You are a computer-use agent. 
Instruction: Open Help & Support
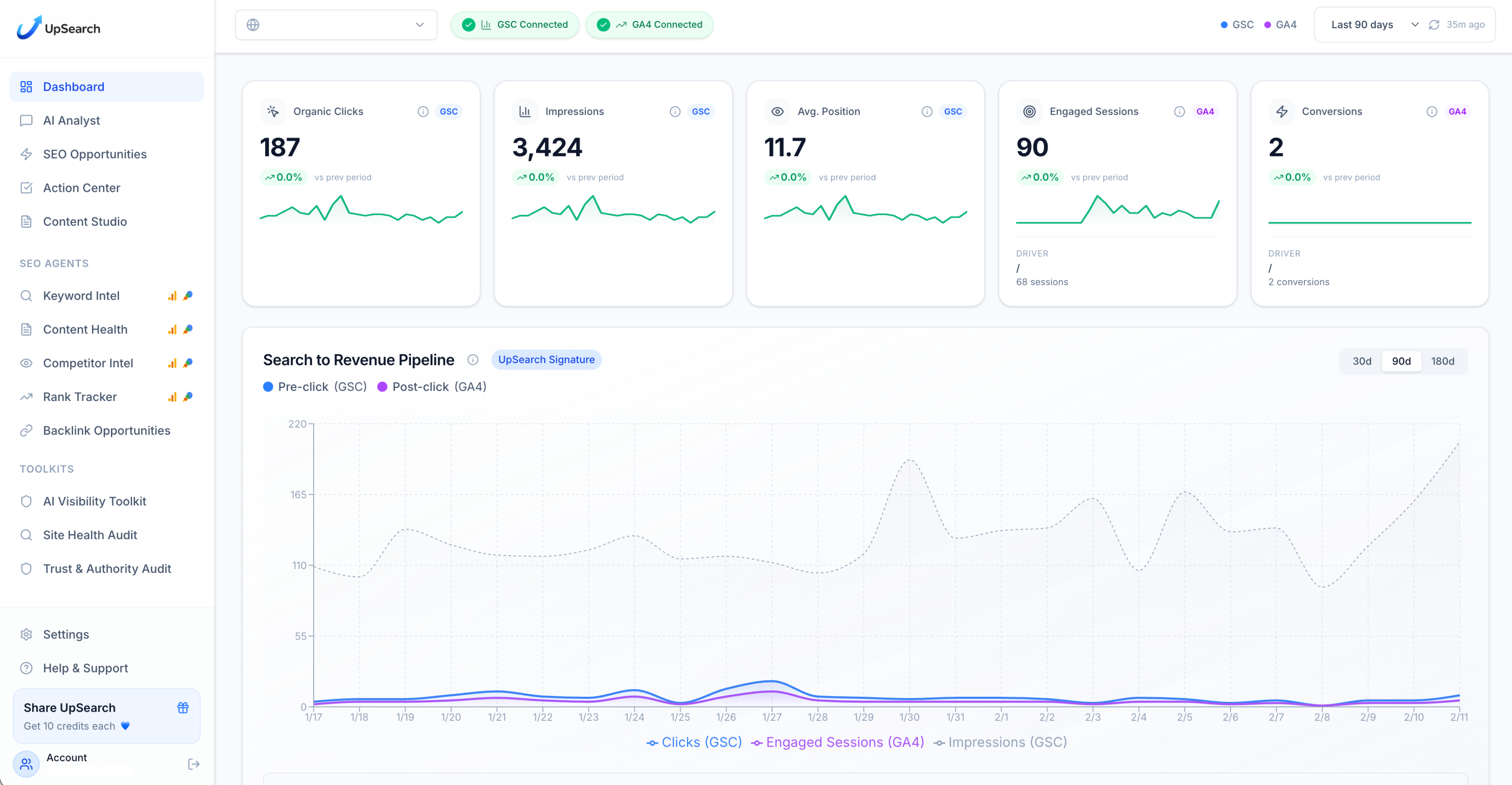85,668
